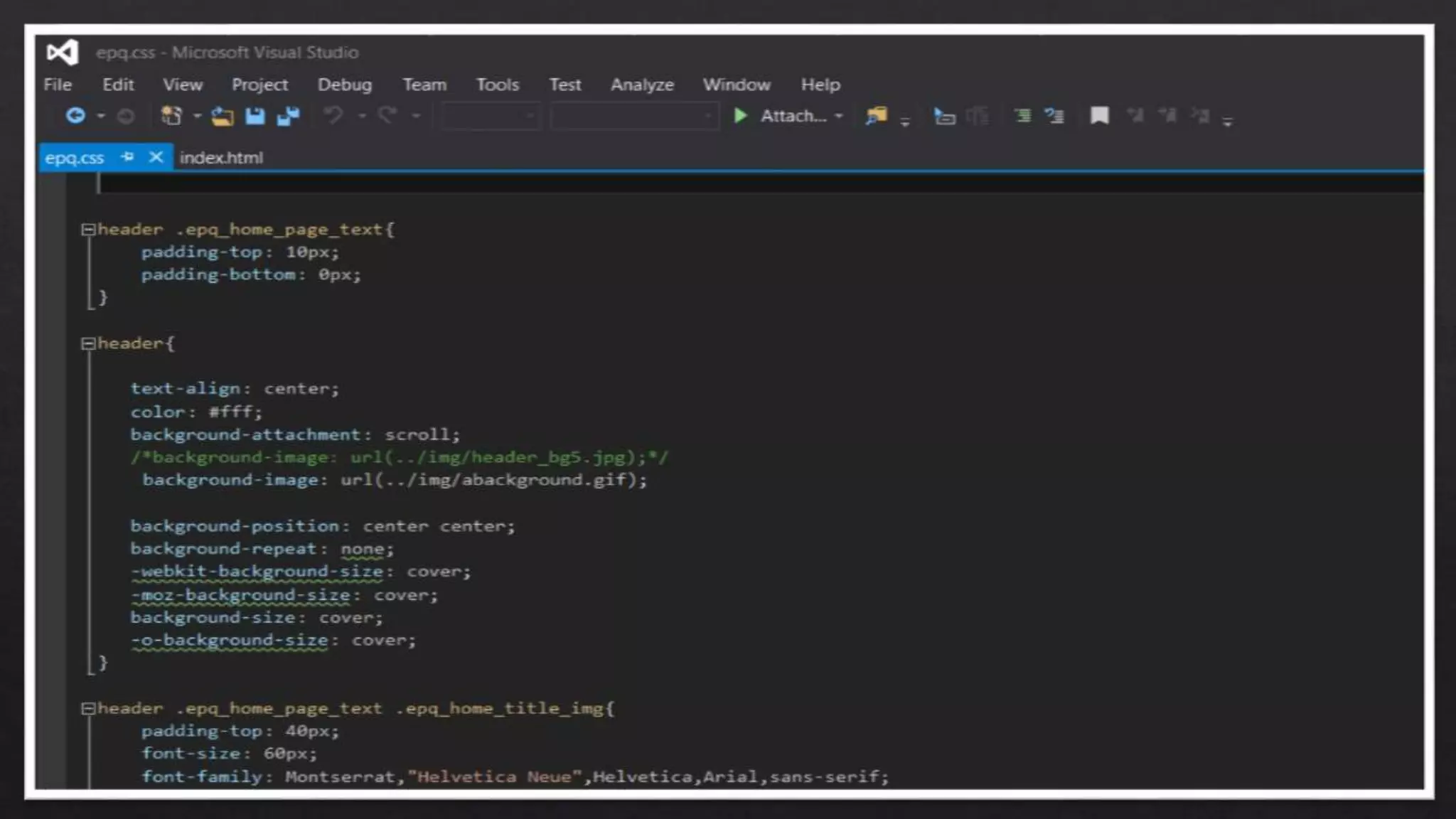Collapse the .epq_home_title_img rule block
This screenshot has width=1456, height=819.
(88, 709)
